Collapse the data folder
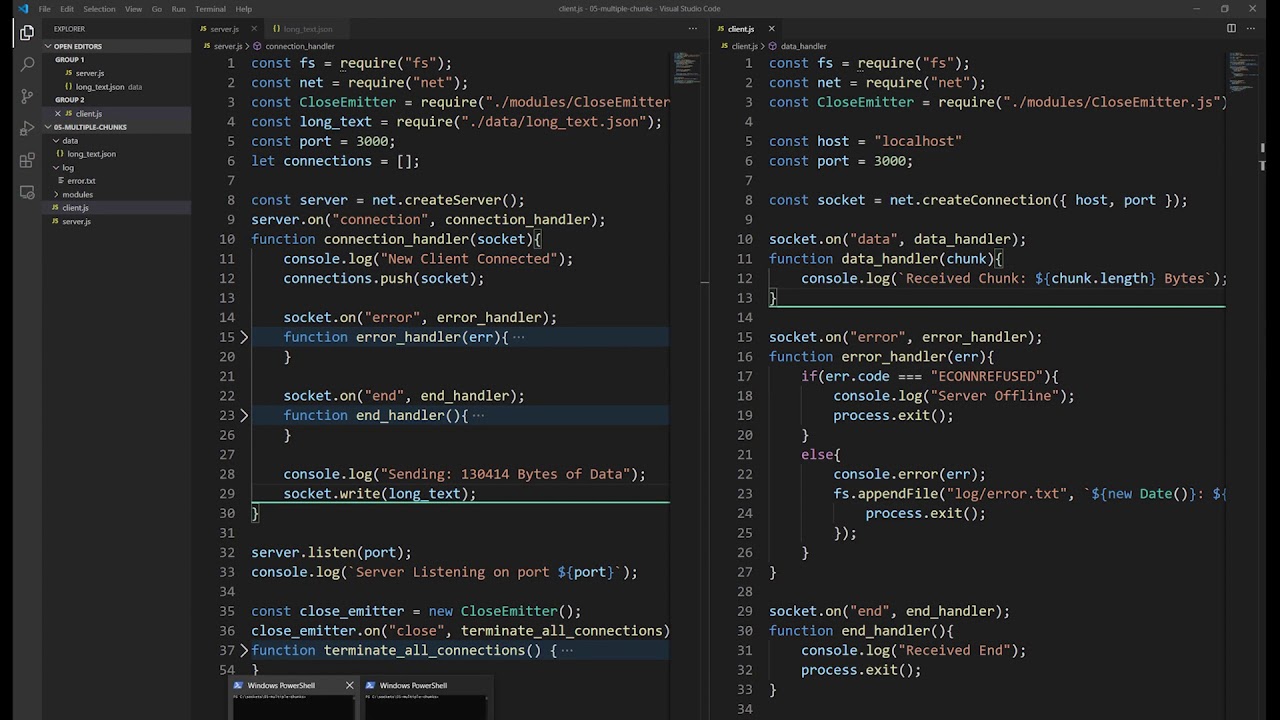Viewport: 1280px width, 720px height. tap(56, 141)
